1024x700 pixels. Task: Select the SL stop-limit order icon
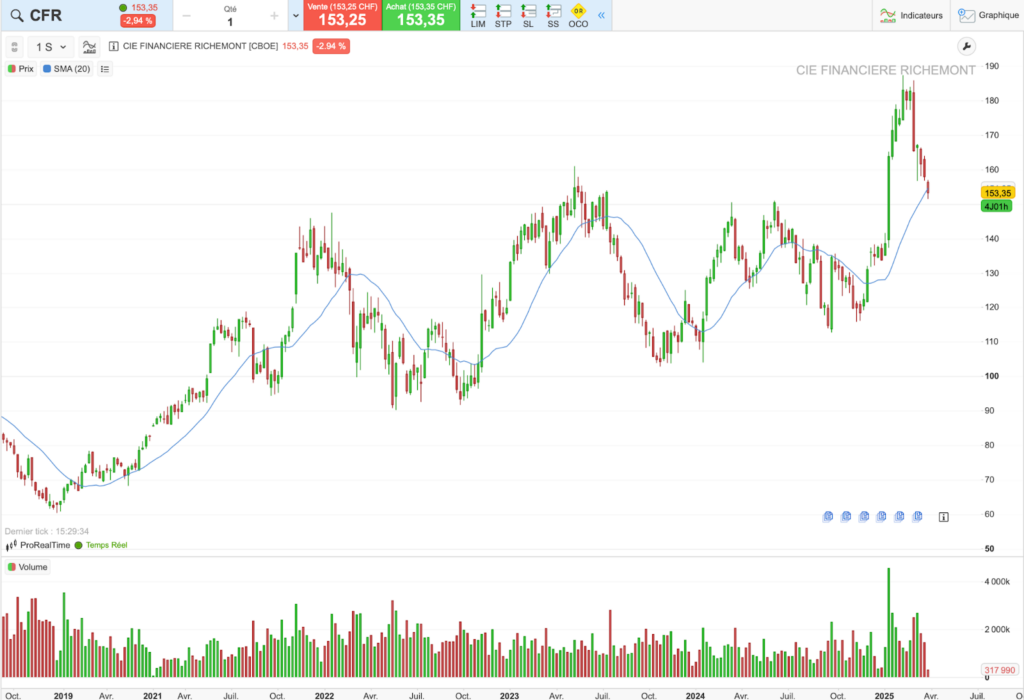[x=528, y=16]
